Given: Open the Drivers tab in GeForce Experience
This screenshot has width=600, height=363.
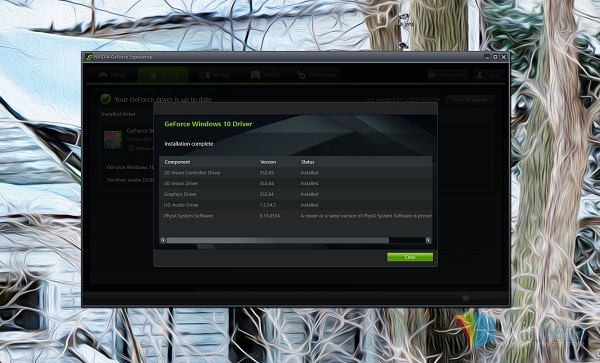Looking at the screenshot, I should (163, 75).
